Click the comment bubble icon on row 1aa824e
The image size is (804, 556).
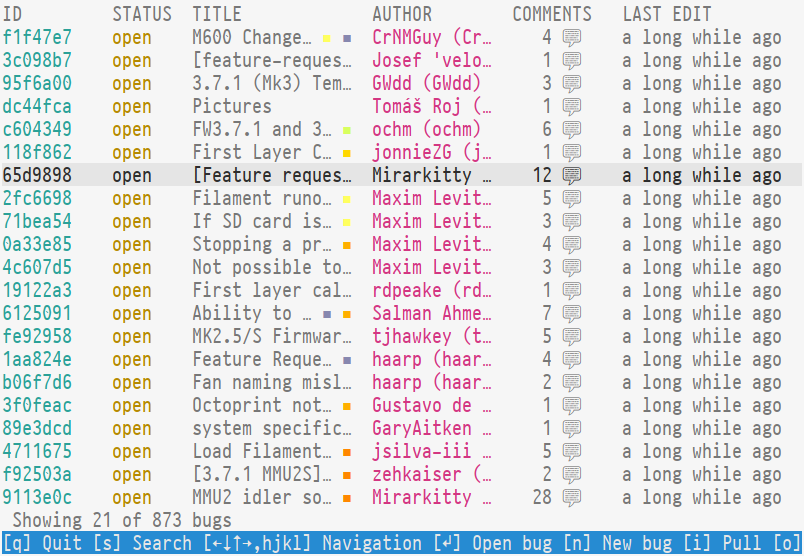572,360
